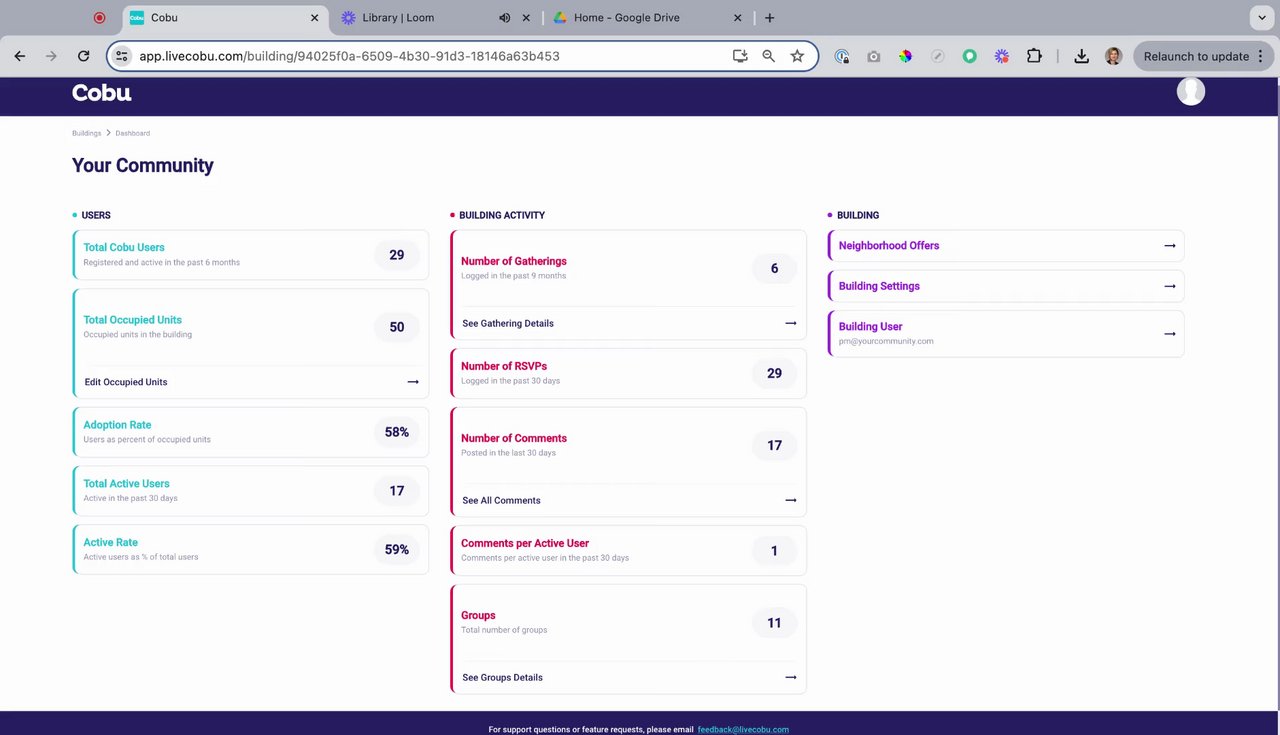This screenshot has width=1280, height=735.
Task: Click the arrow on Building Settings card
Action: click(1169, 286)
